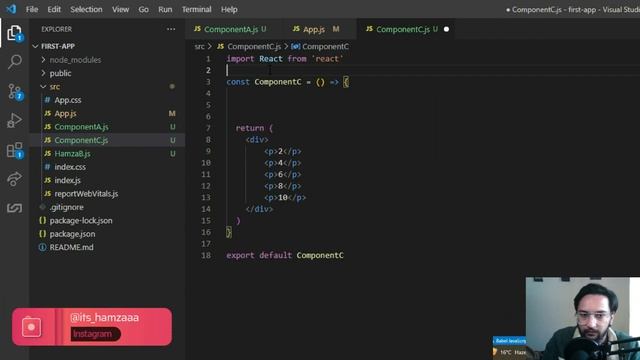Open HamzaB.js in the explorer
This screenshot has width=640, height=360.
[72, 153]
